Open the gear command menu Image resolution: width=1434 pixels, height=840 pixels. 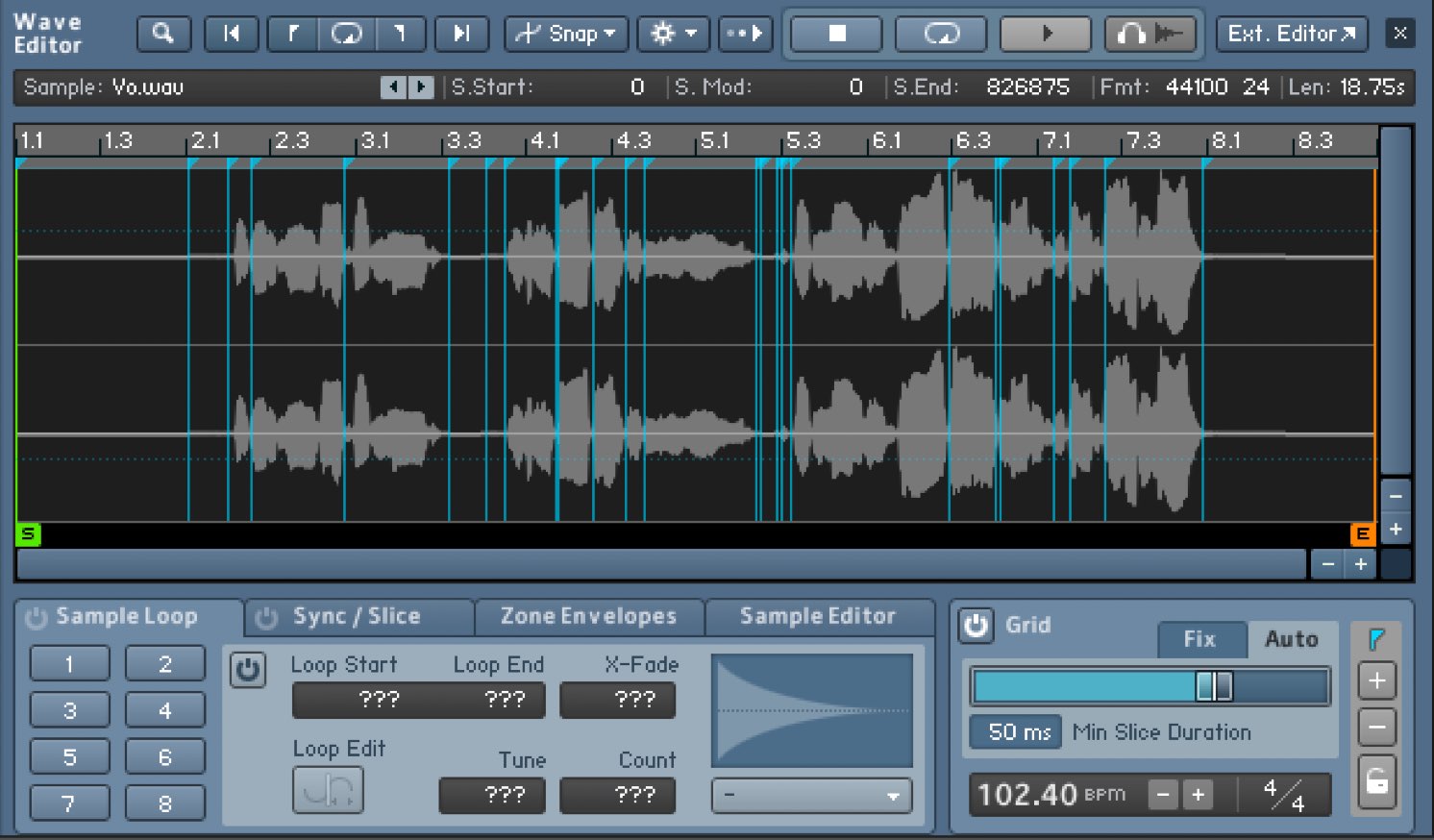(674, 35)
